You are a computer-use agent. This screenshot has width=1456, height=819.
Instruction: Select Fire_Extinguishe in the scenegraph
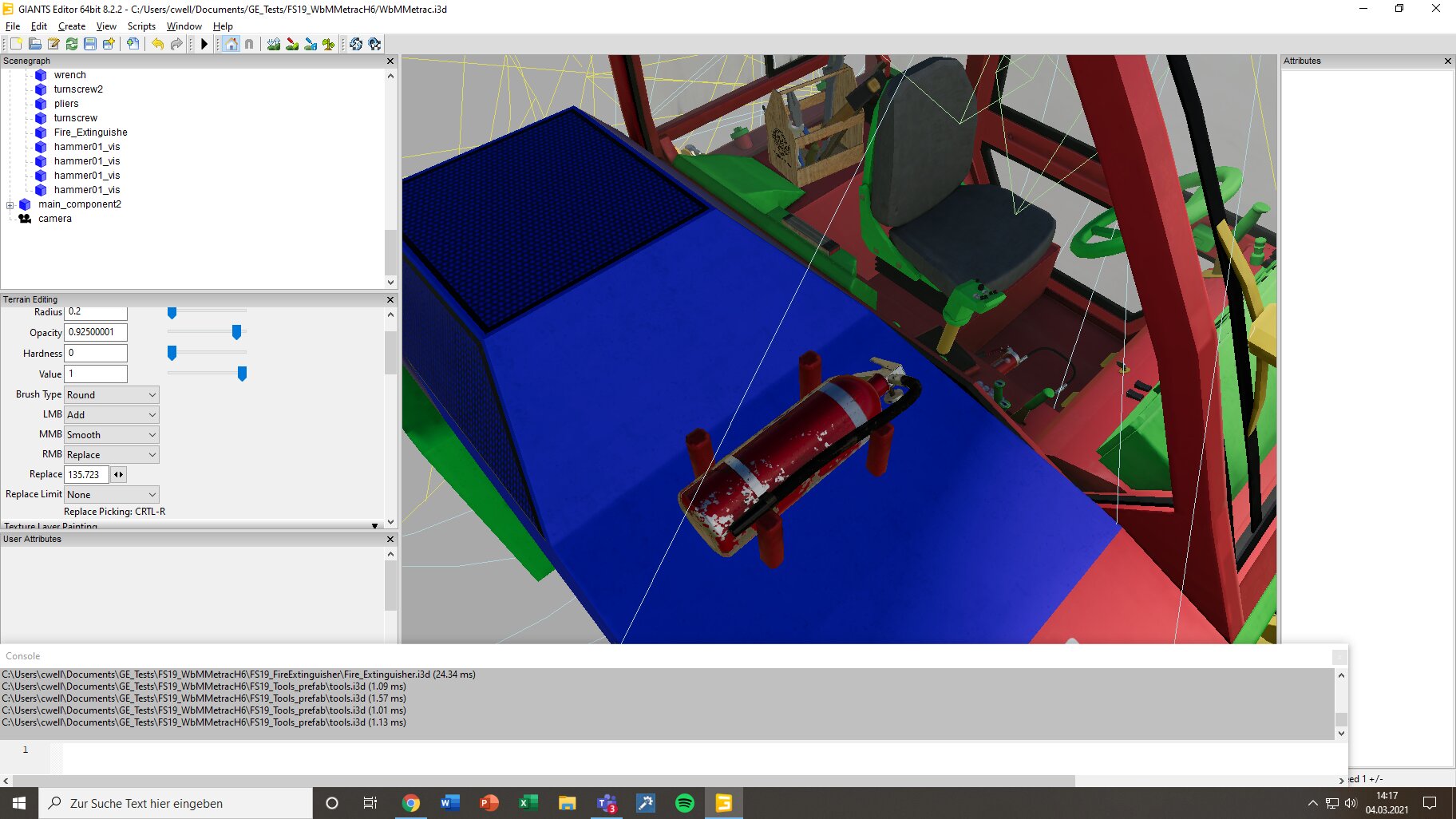click(x=90, y=133)
